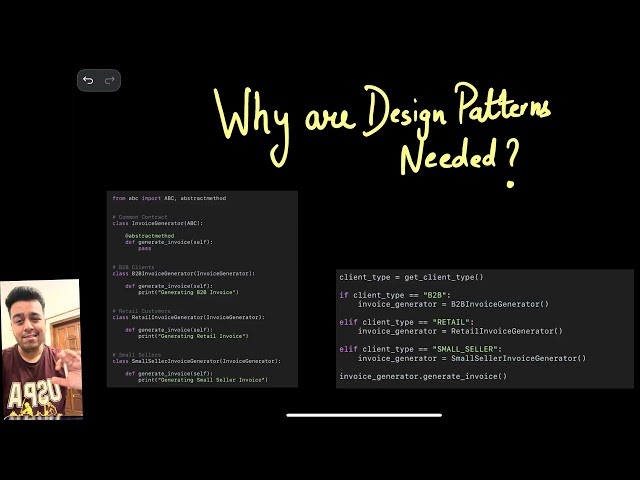Click 'if client_type == "B2B":' line
The height and width of the screenshot is (480, 640).
pyautogui.click(x=395, y=295)
